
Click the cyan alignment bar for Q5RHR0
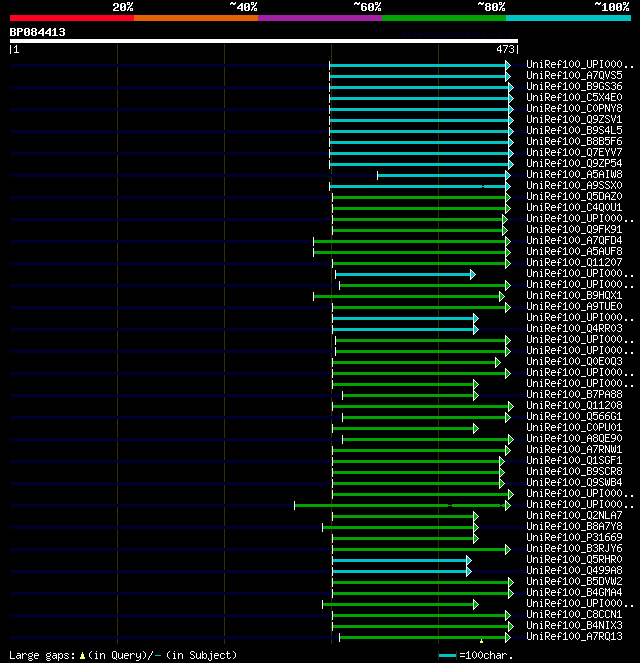[402, 560]
